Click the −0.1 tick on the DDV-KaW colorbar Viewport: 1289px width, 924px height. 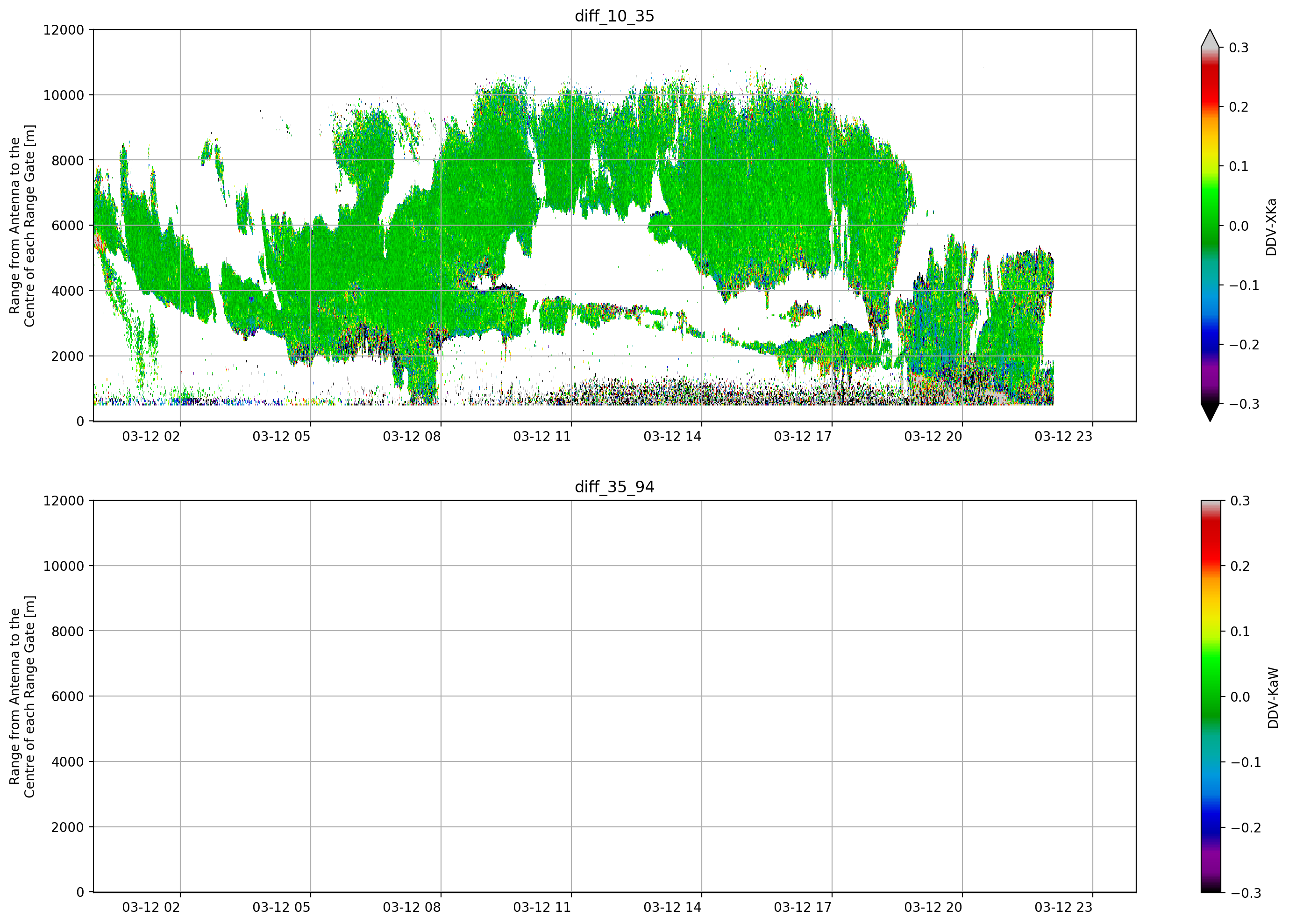click(1246, 762)
